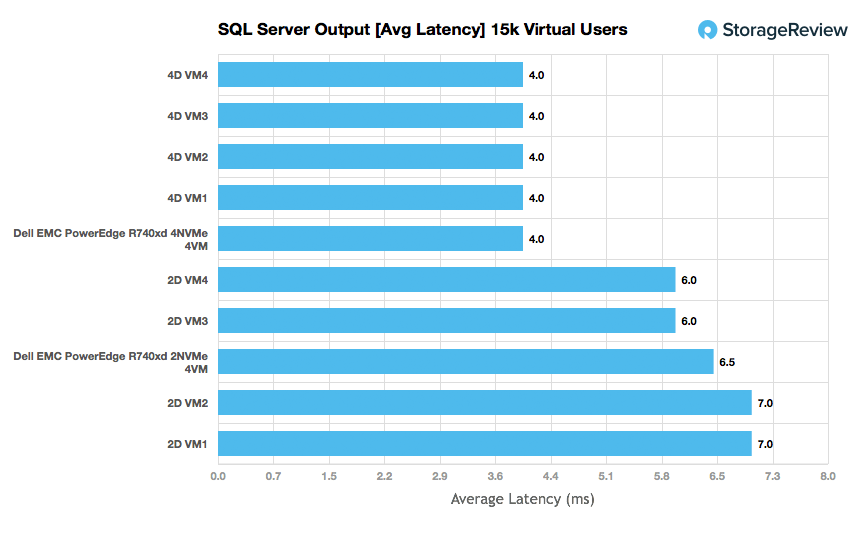
Task: Click the 4D VM4 axis label
Action: 188,75
